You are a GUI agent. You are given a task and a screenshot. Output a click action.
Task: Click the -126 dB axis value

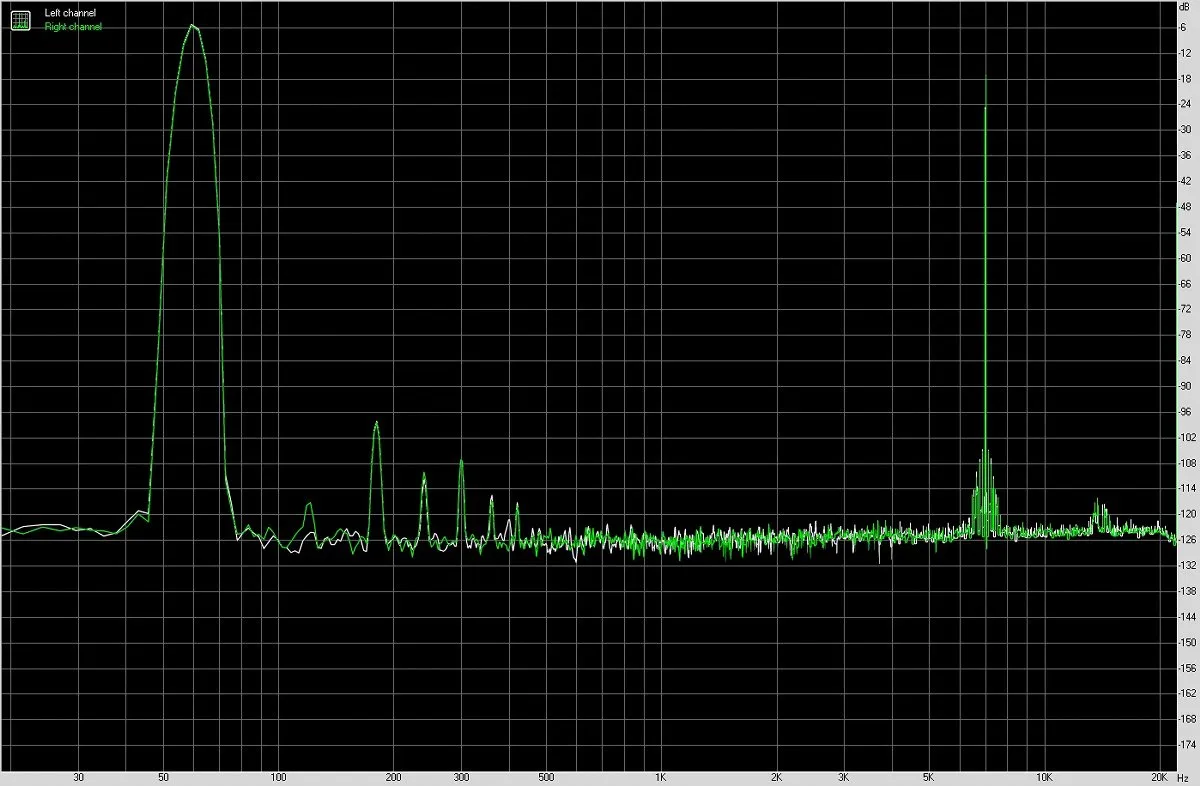1188,540
